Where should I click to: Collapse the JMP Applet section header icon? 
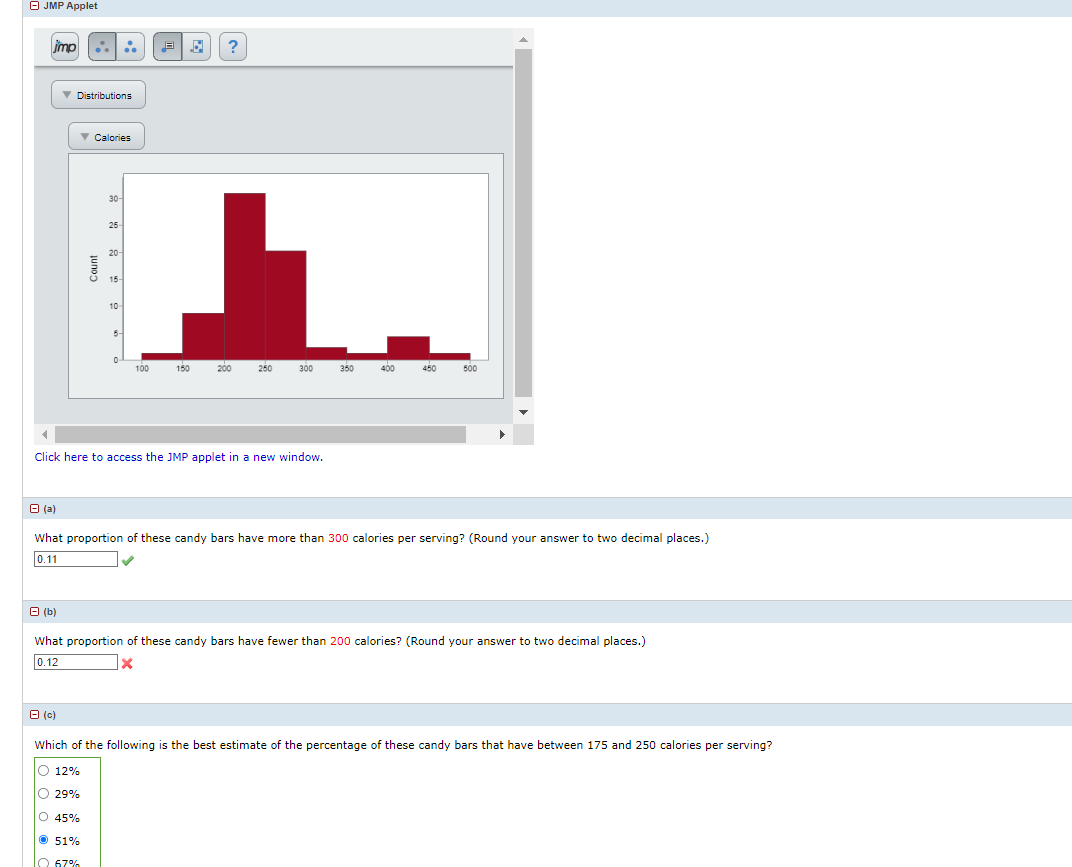[32, 6]
